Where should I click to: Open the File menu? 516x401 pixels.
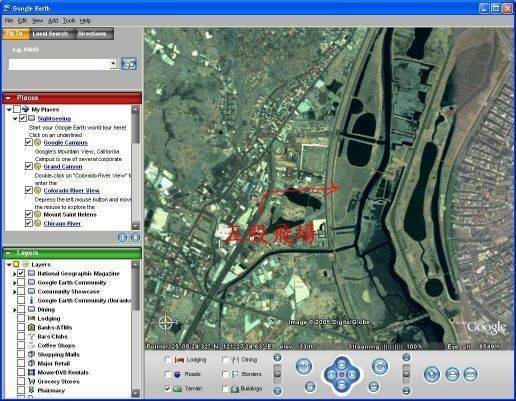coord(9,21)
